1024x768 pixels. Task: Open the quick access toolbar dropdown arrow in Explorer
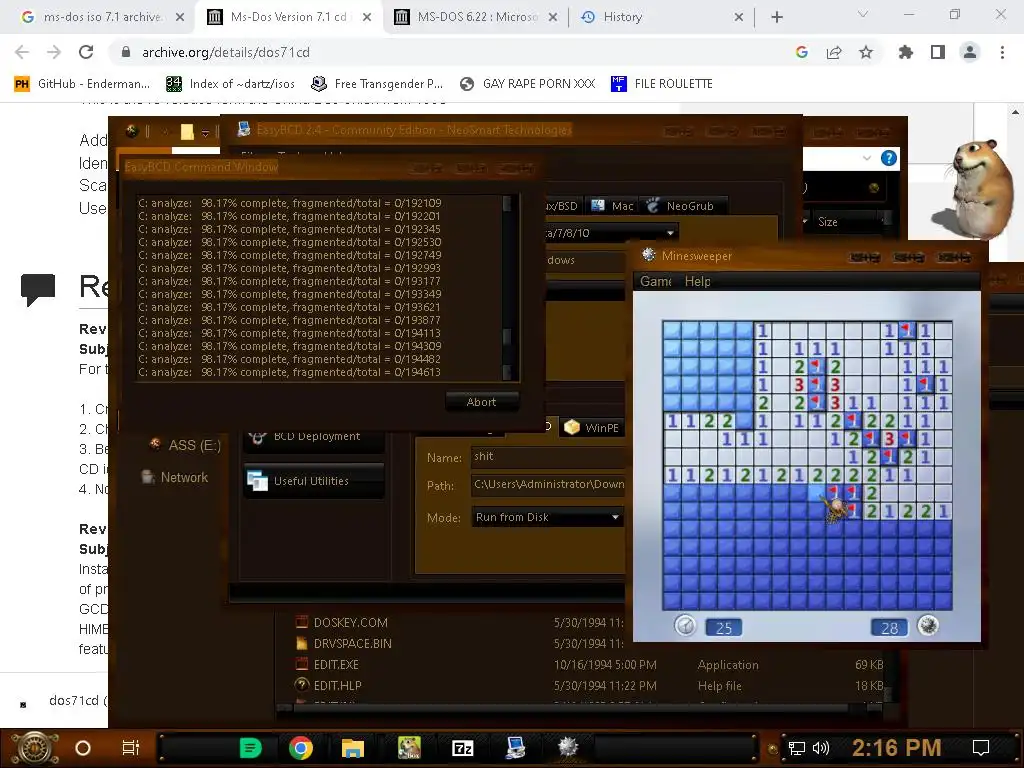pyautogui.click(x=205, y=133)
